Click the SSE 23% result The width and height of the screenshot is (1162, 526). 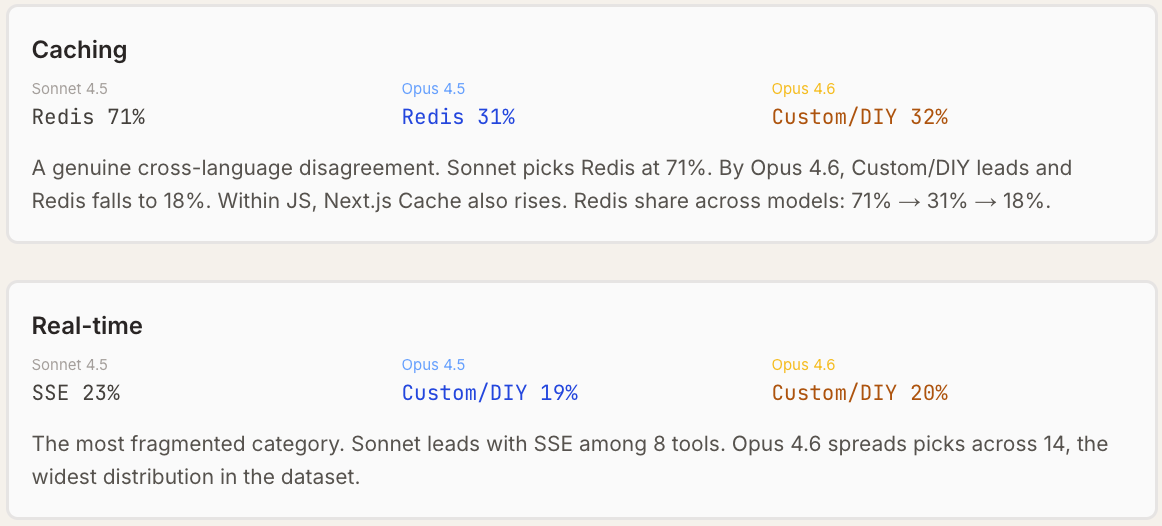76,393
